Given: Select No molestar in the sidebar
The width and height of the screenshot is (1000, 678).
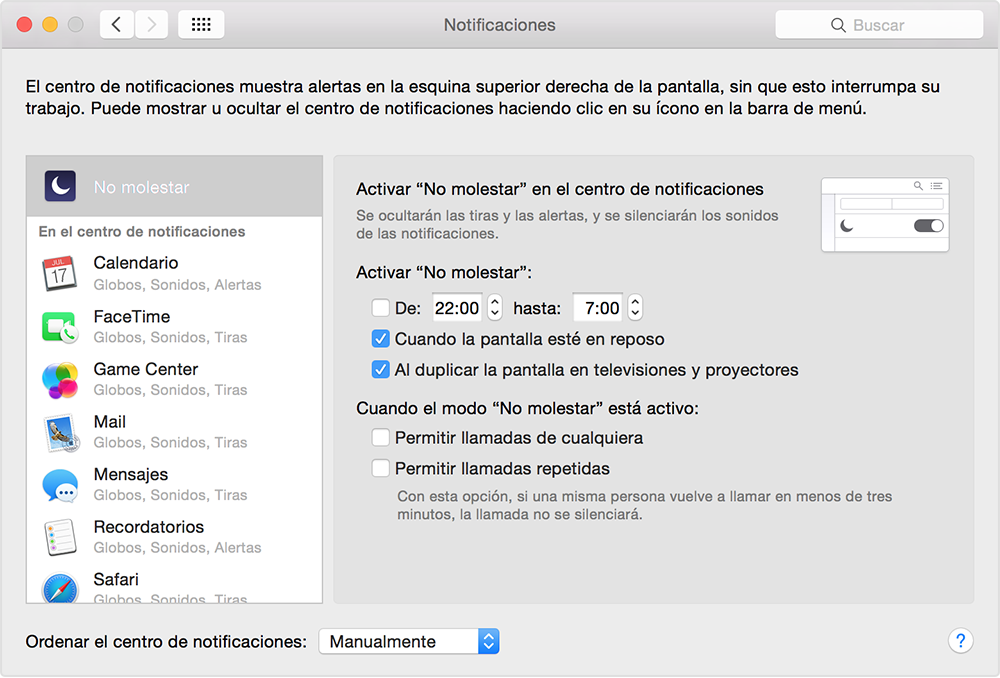Looking at the screenshot, I should click(x=174, y=187).
